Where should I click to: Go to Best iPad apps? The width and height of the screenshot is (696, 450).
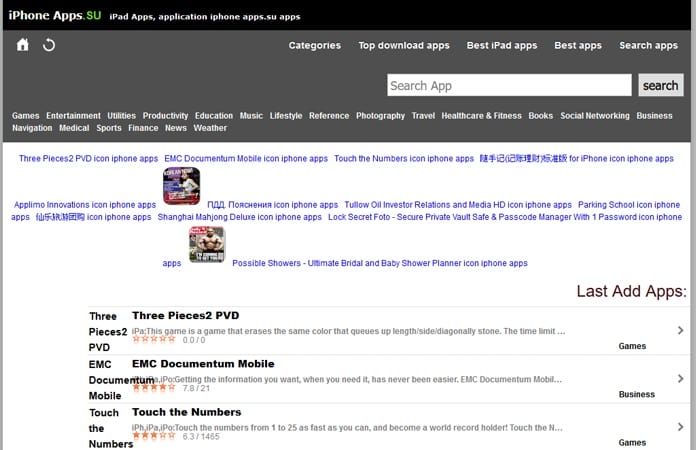tap(502, 45)
